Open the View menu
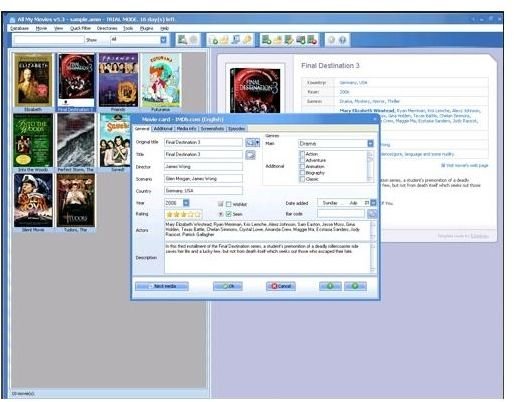514x402 pixels. [x=58, y=28]
